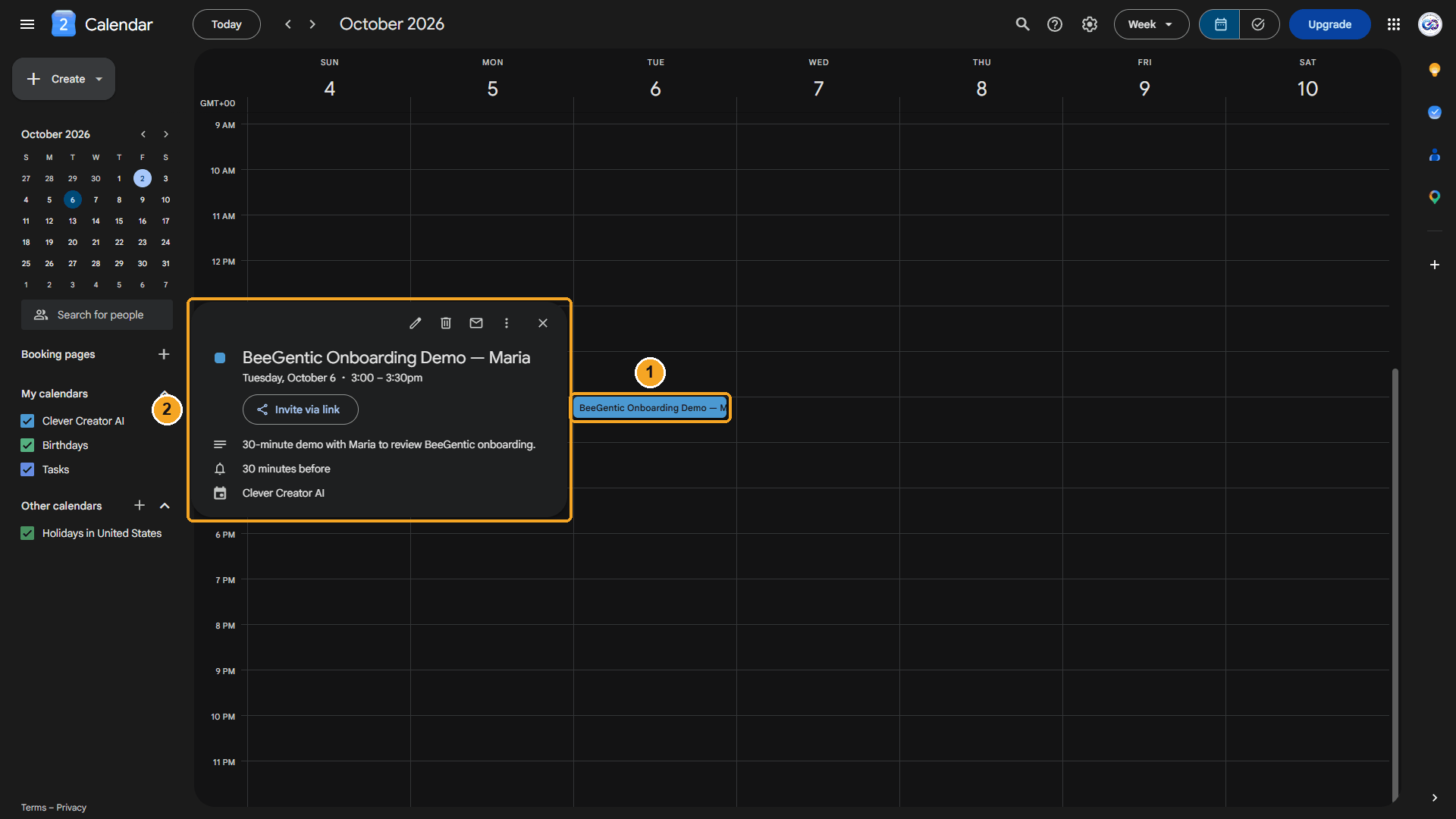This screenshot has height=819, width=1456.
Task: Click the search magnifier icon
Action: (x=1023, y=24)
